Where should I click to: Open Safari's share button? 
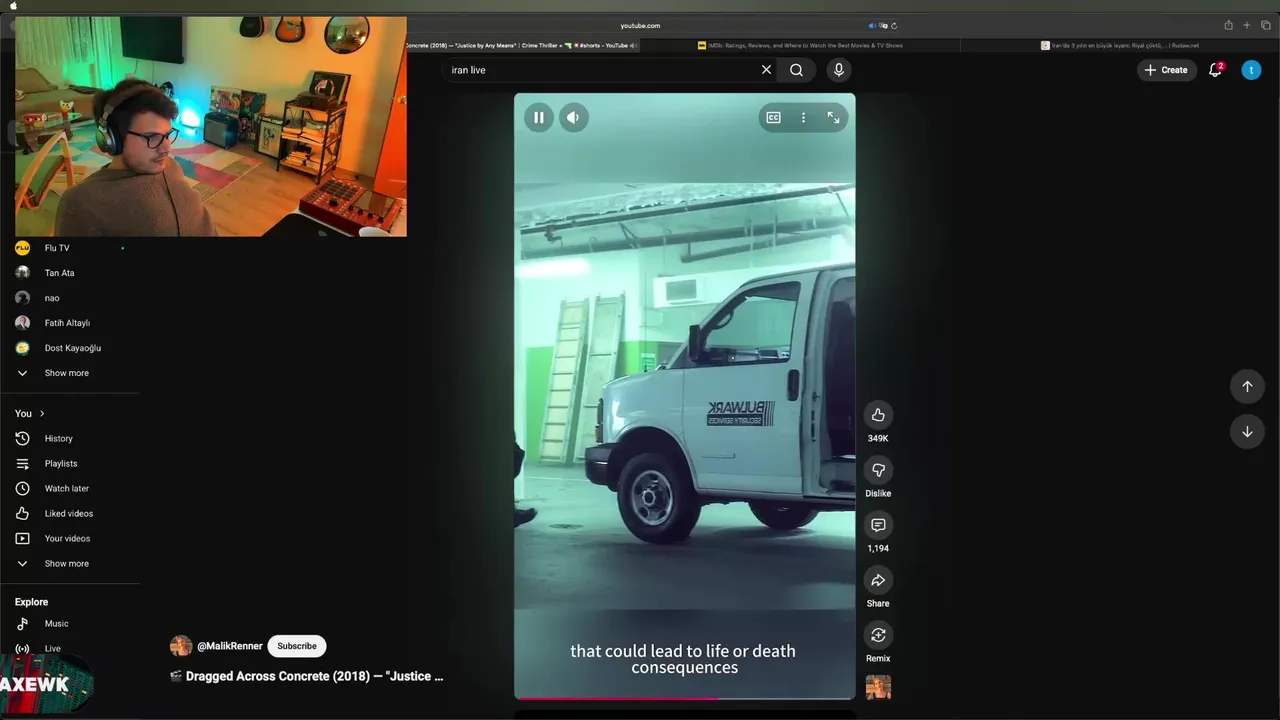point(1228,26)
